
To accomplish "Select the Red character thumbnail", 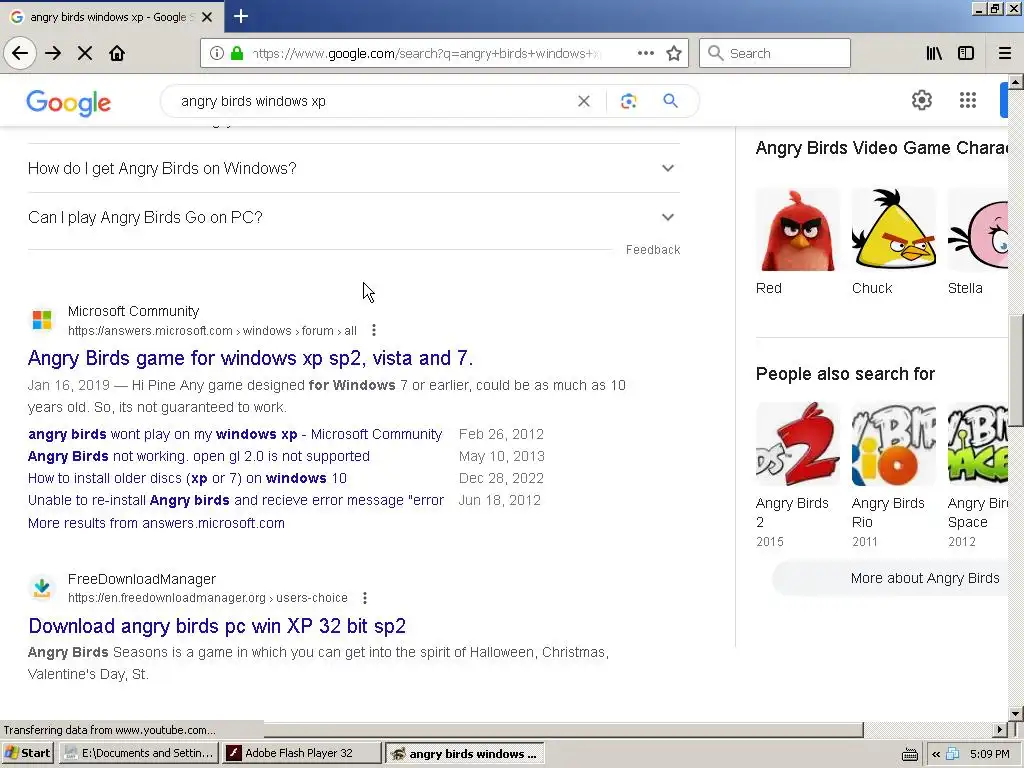I will (797, 229).
